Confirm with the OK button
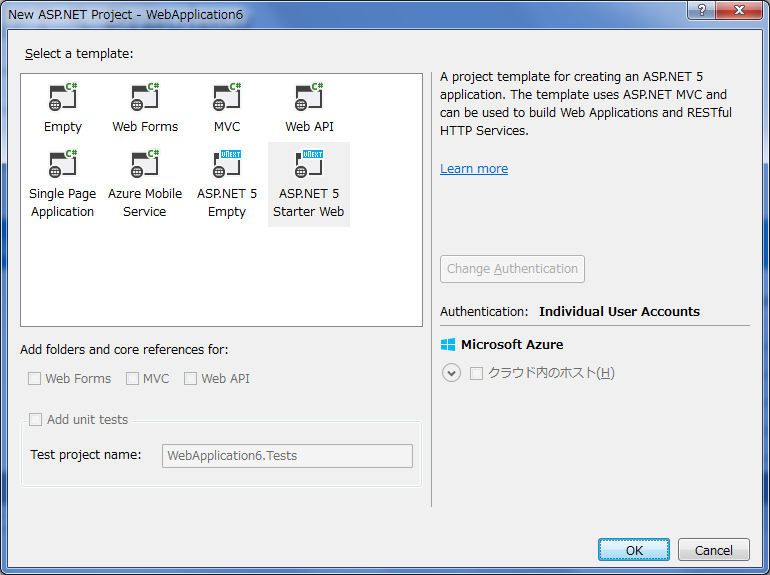This screenshot has height=575, width=770. point(633,550)
